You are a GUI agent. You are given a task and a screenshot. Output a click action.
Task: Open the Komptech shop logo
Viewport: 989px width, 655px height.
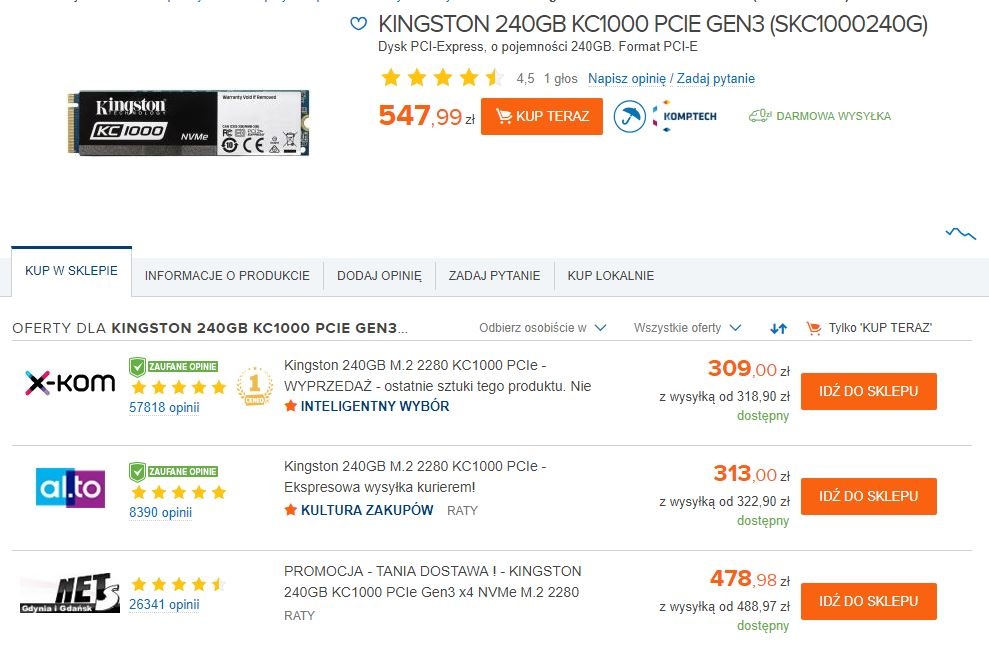pos(685,116)
